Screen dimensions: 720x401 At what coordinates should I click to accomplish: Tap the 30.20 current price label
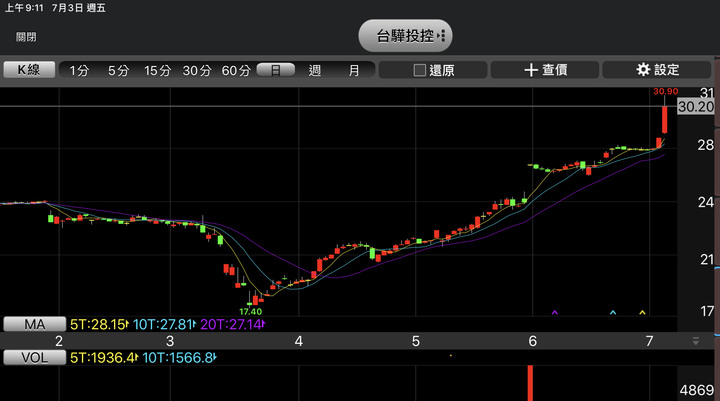coord(696,107)
